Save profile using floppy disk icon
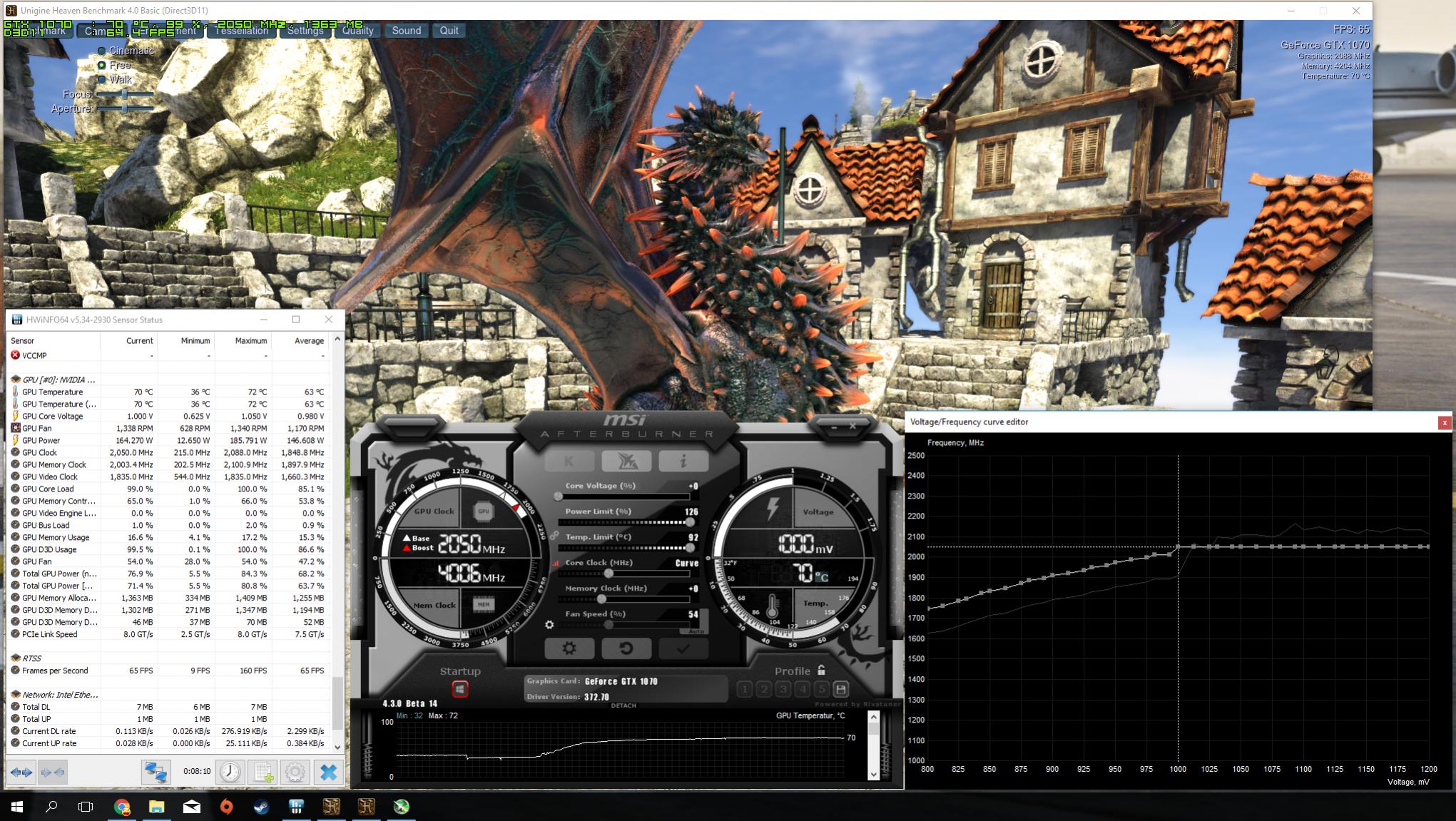This screenshot has width=1456, height=821. click(840, 689)
